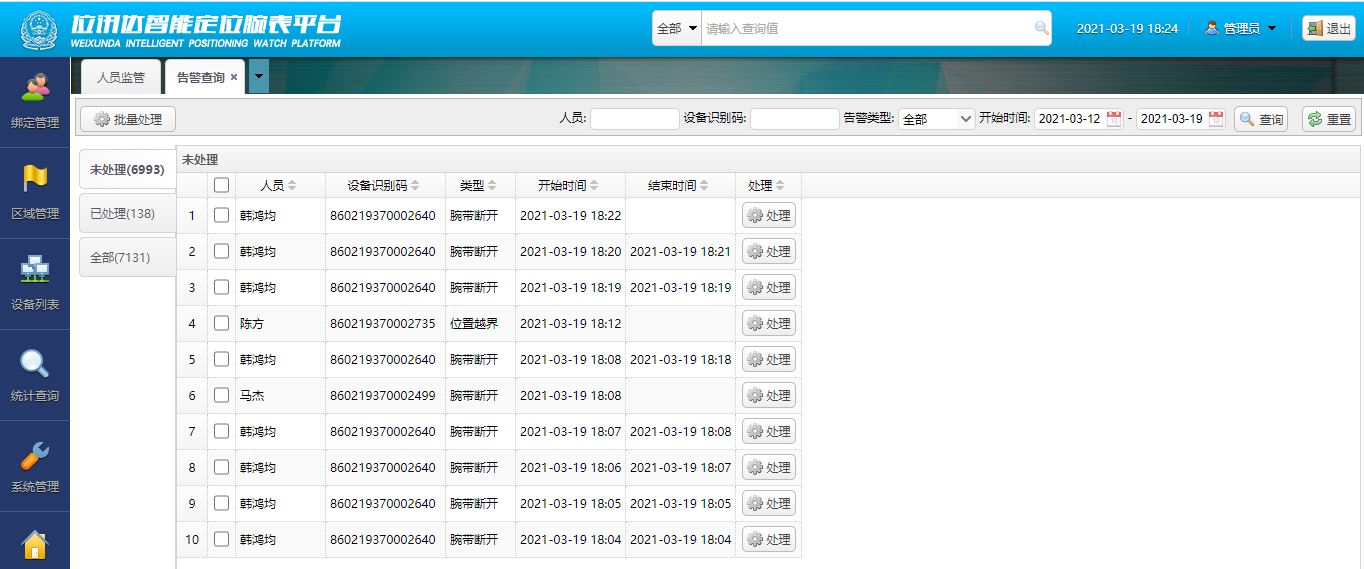
Task: Open 系统管理 wrench icon
Action: coord(35,455)
